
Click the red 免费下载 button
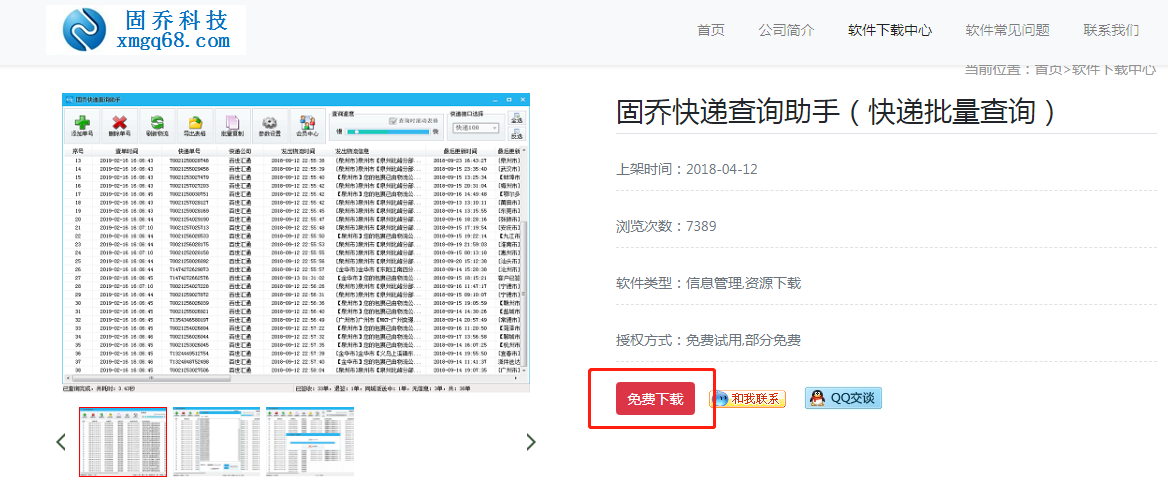pos(655,398)
